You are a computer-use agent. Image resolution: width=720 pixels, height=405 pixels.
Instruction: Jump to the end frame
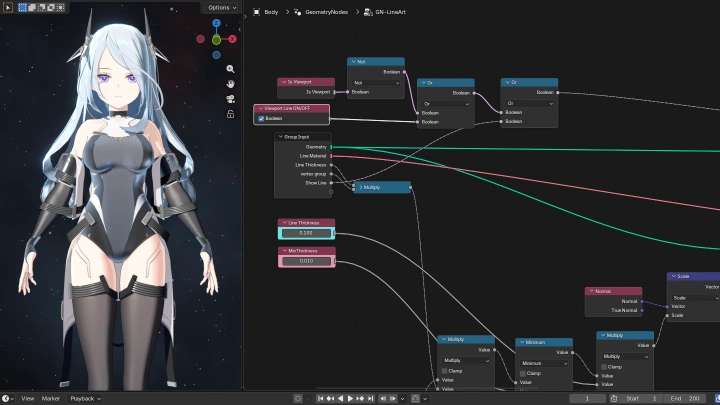pos(371,399)
